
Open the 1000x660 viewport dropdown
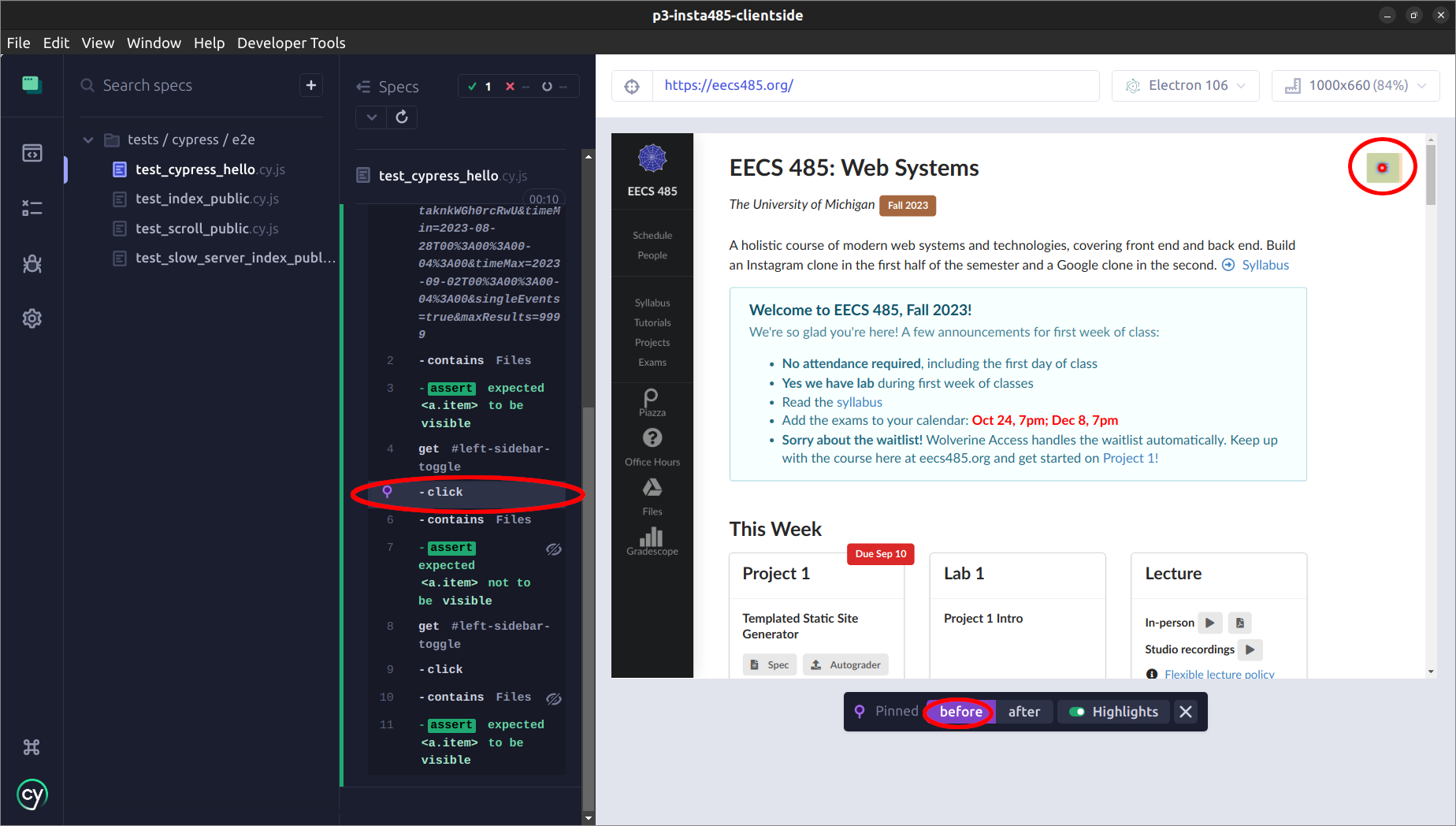coord(1355,86)
